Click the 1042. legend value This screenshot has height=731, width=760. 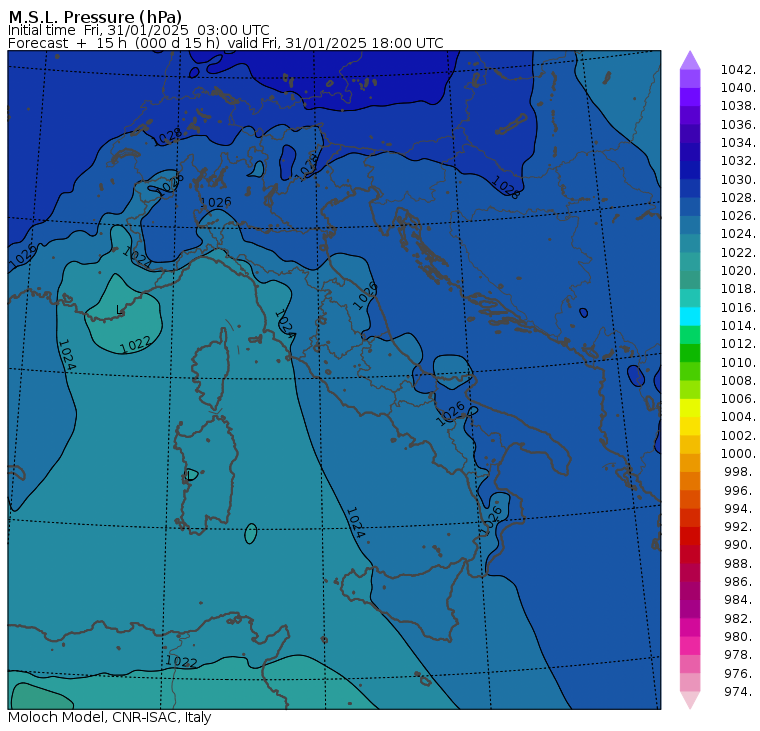point(738,70)
